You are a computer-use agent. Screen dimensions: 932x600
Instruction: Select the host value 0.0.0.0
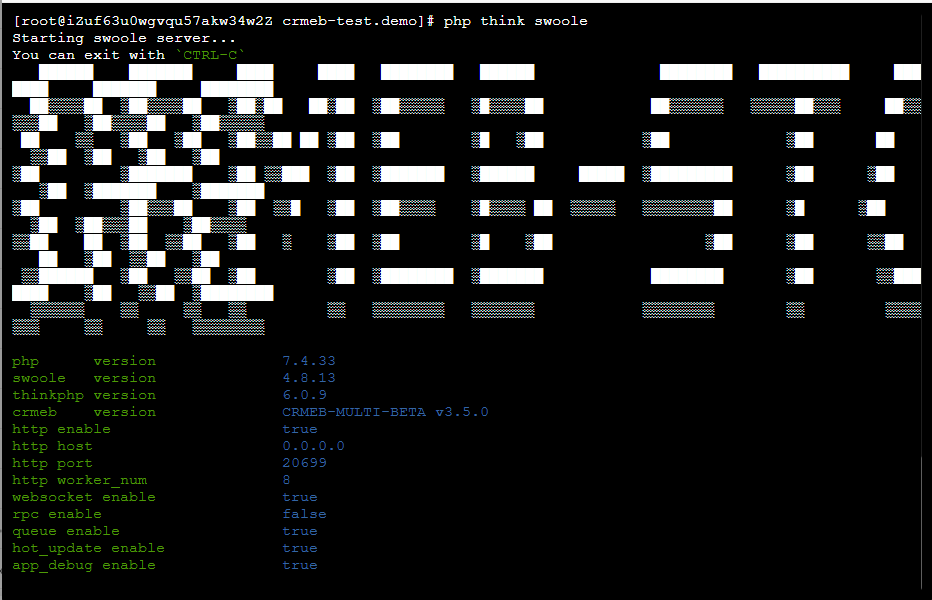coord(313,446)
